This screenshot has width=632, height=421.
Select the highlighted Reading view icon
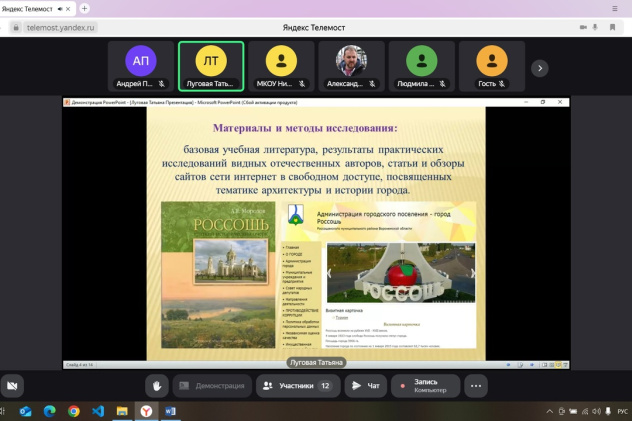point(558,365)
